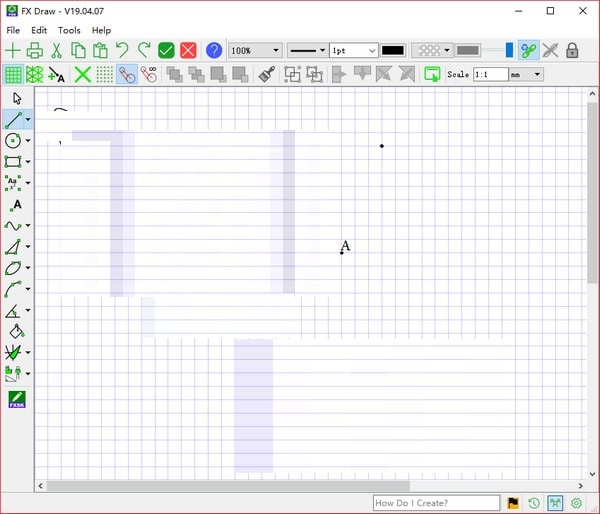Click the horizontal scrollbar thumb
600x514 pixels.
pos(228,486)
